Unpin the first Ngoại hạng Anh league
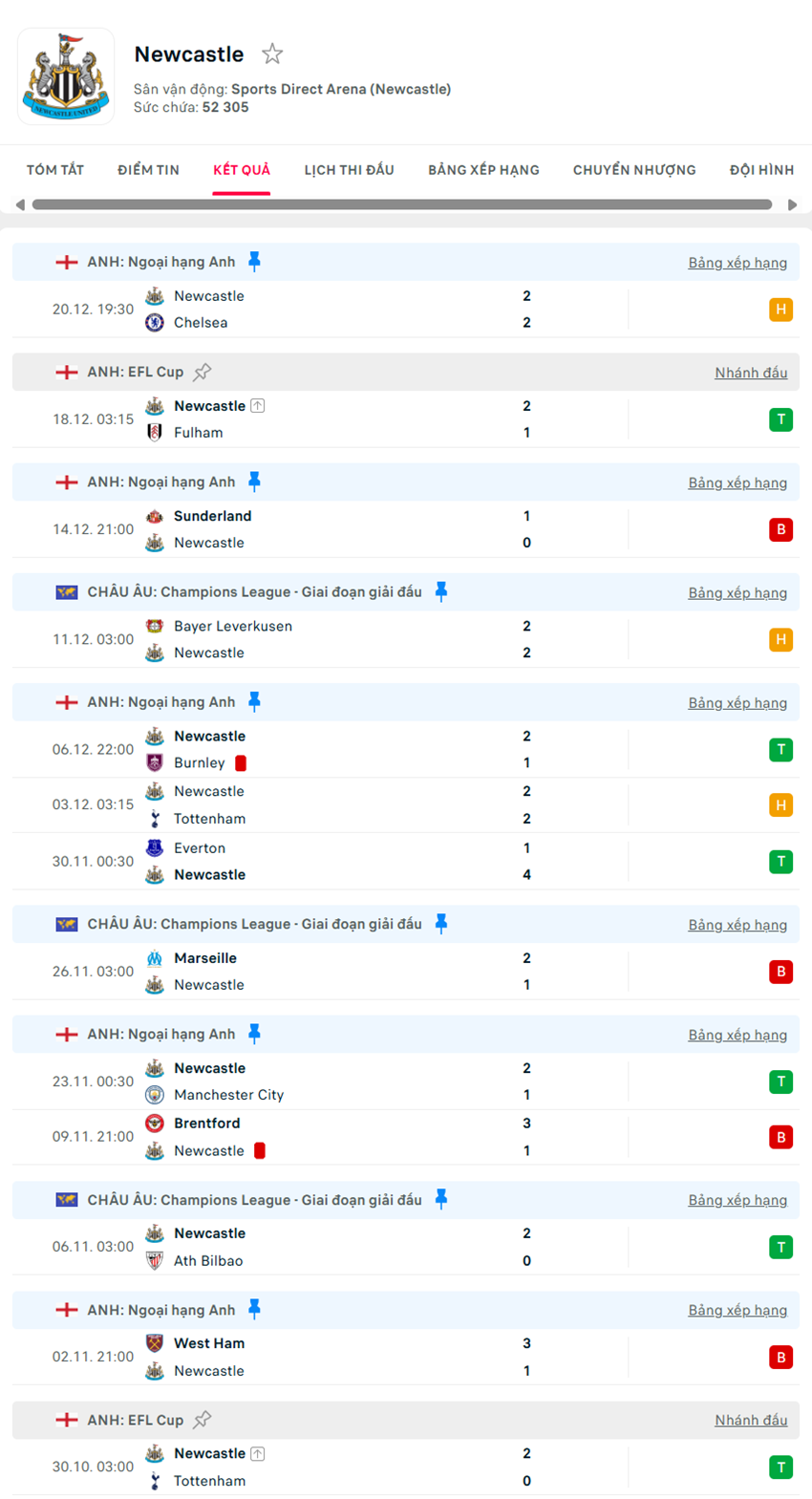 click(x=254, y=261)
